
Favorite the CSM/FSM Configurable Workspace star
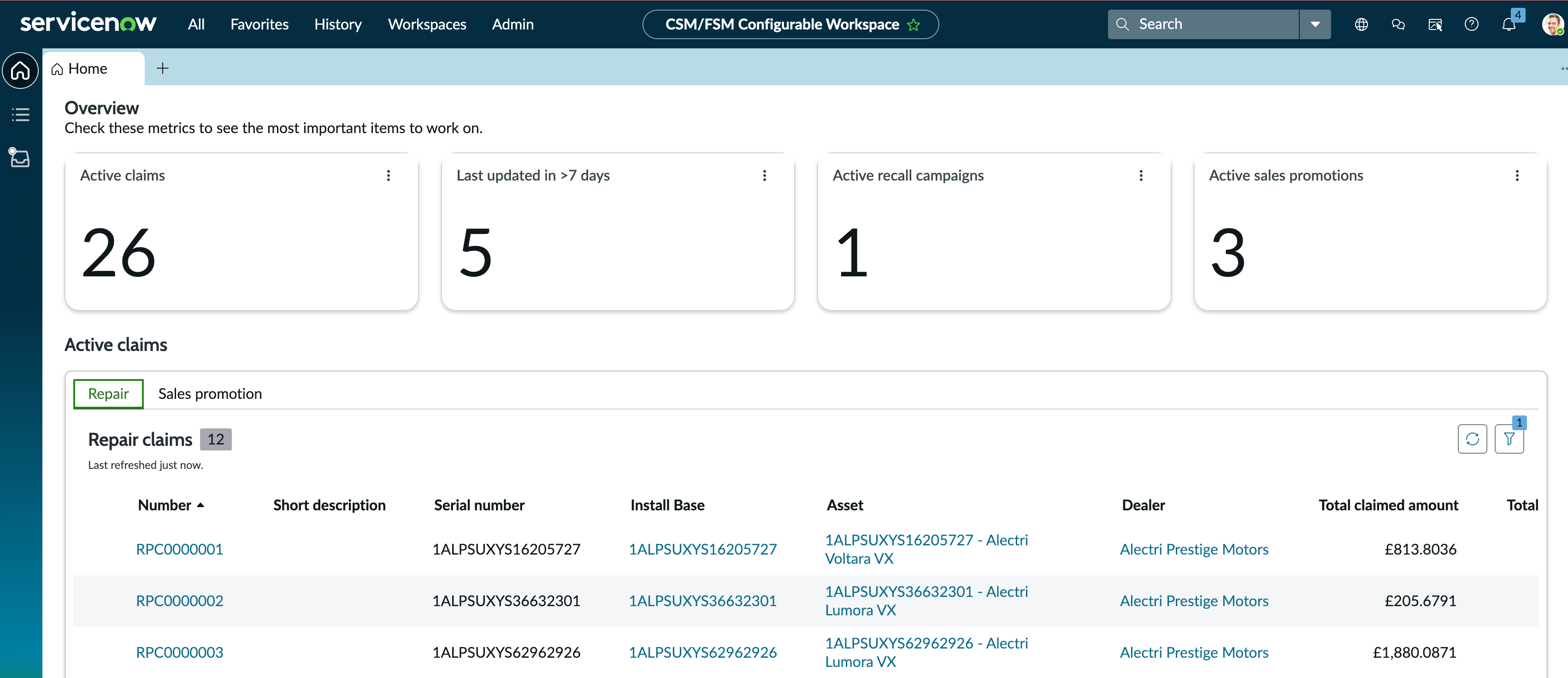[x=913, y=25]
